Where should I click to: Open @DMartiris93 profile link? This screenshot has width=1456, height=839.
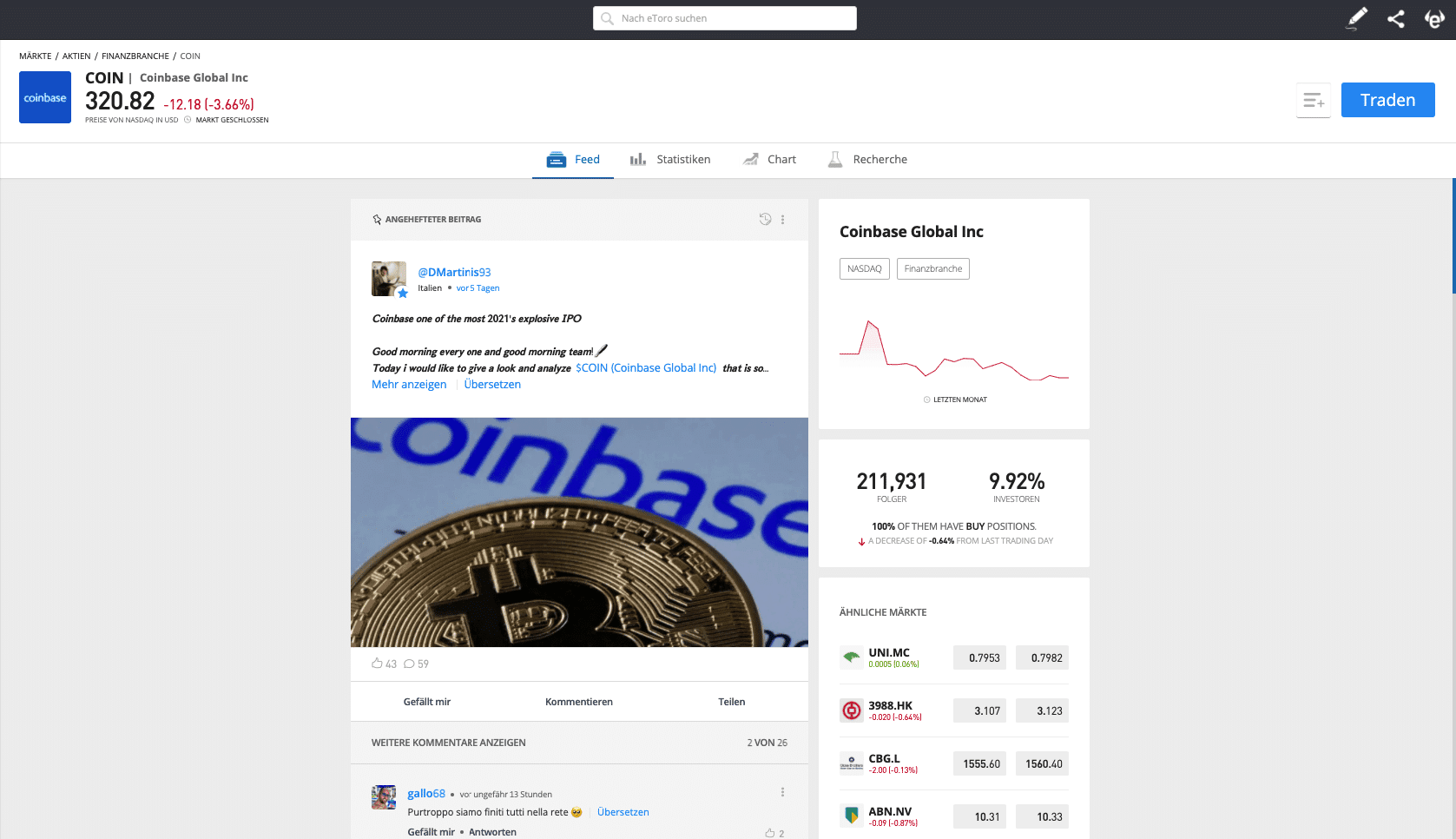pyautogui.click(x=454, y=272)
